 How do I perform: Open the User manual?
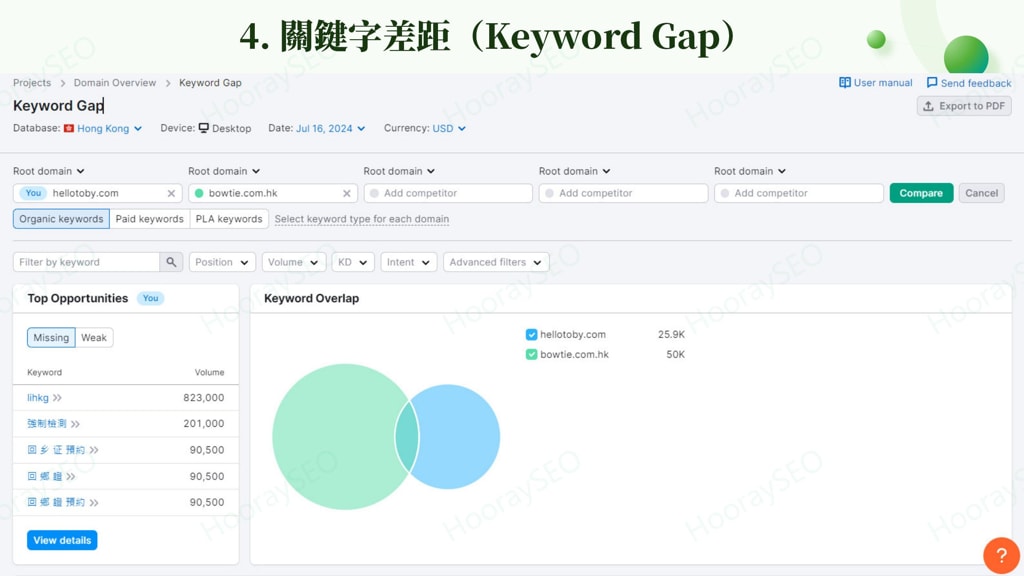click(876, 83)
